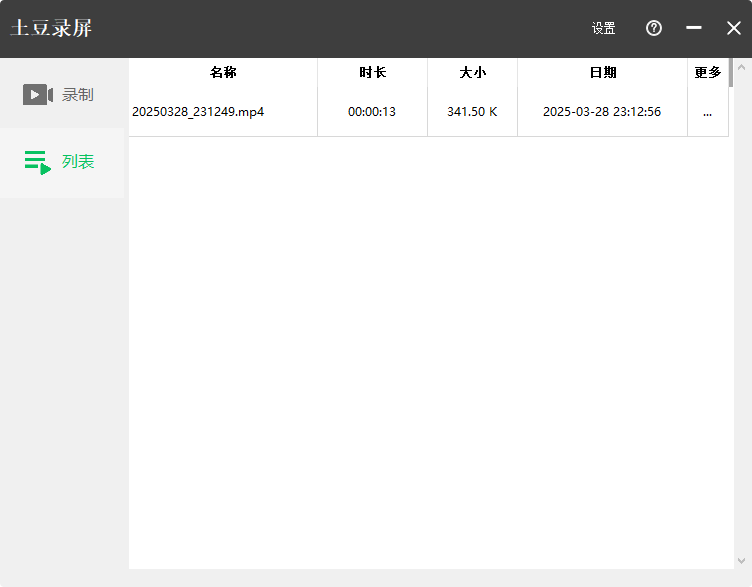Click the size 341.50 K cell
Image resolution: width=752 pixels, height=587 pixels.
[472, 112]
